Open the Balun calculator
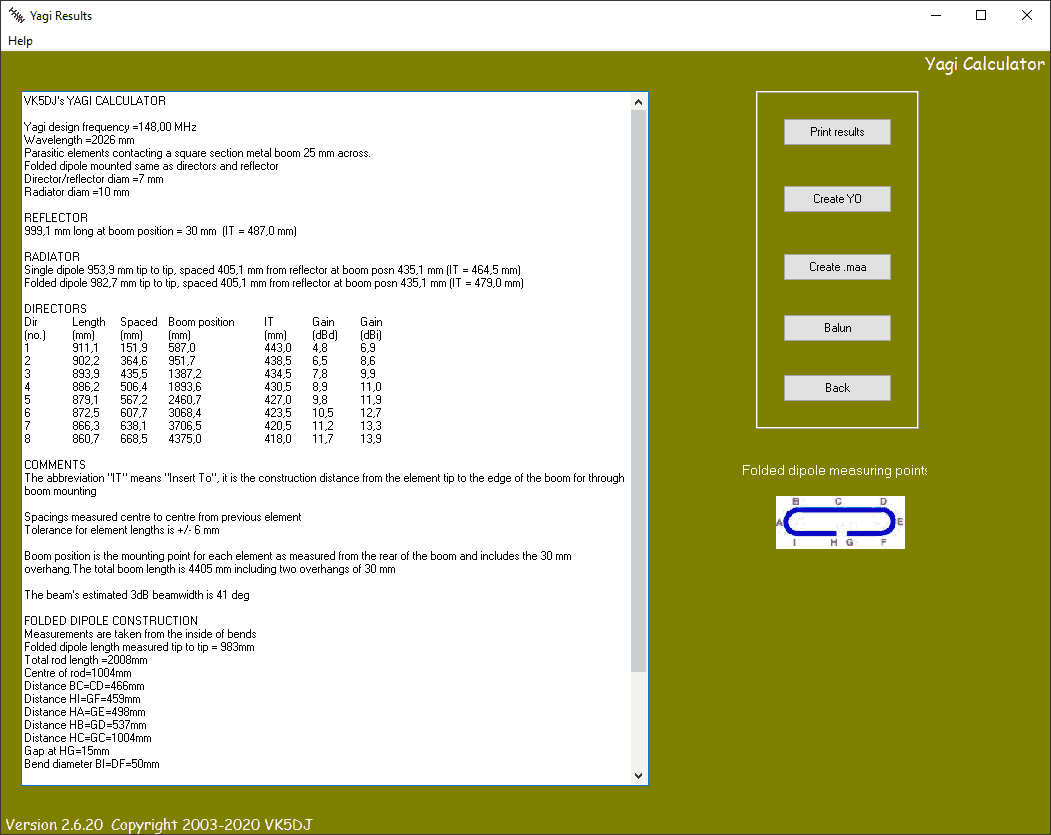 [837, 327]
